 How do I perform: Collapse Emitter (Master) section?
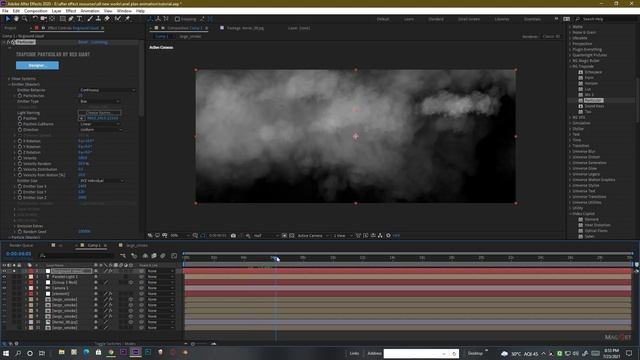[x=9, y=84]
